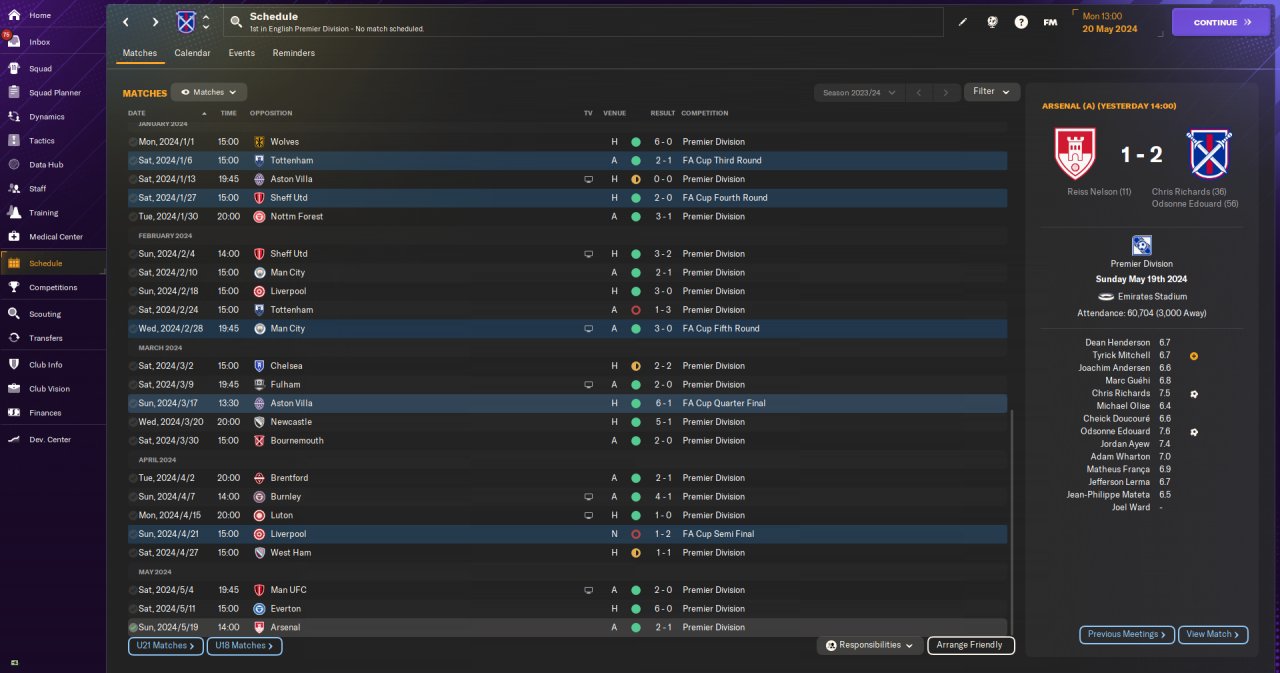Select the Liverpool FA Cup Semi Final row
The height and width of the screenshot is (673, 1280).
568,534
